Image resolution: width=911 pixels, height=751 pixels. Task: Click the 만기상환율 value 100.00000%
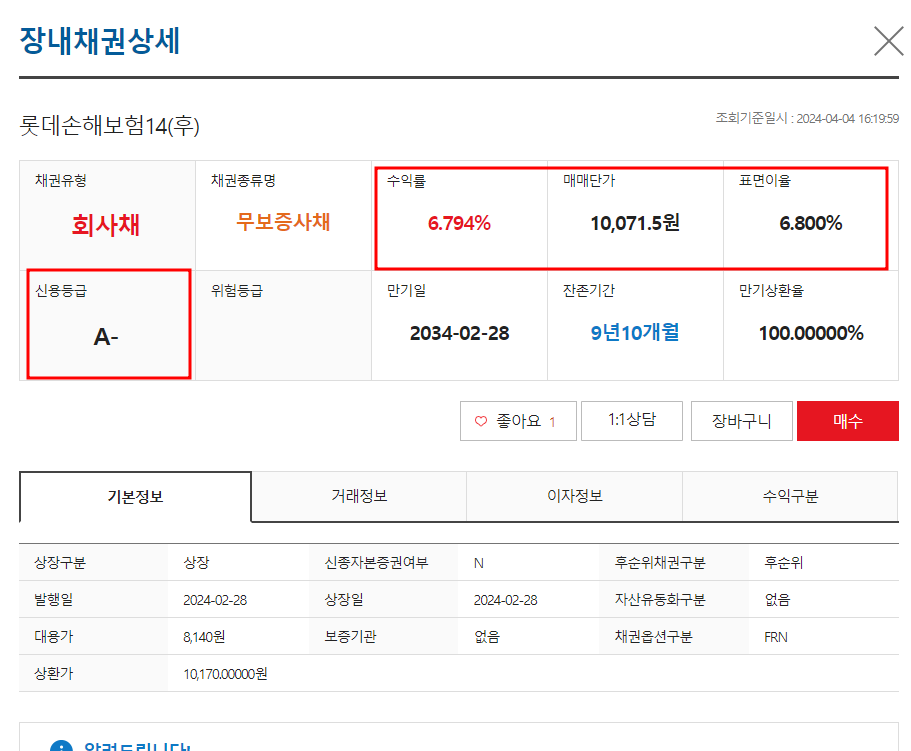point(811,333)
